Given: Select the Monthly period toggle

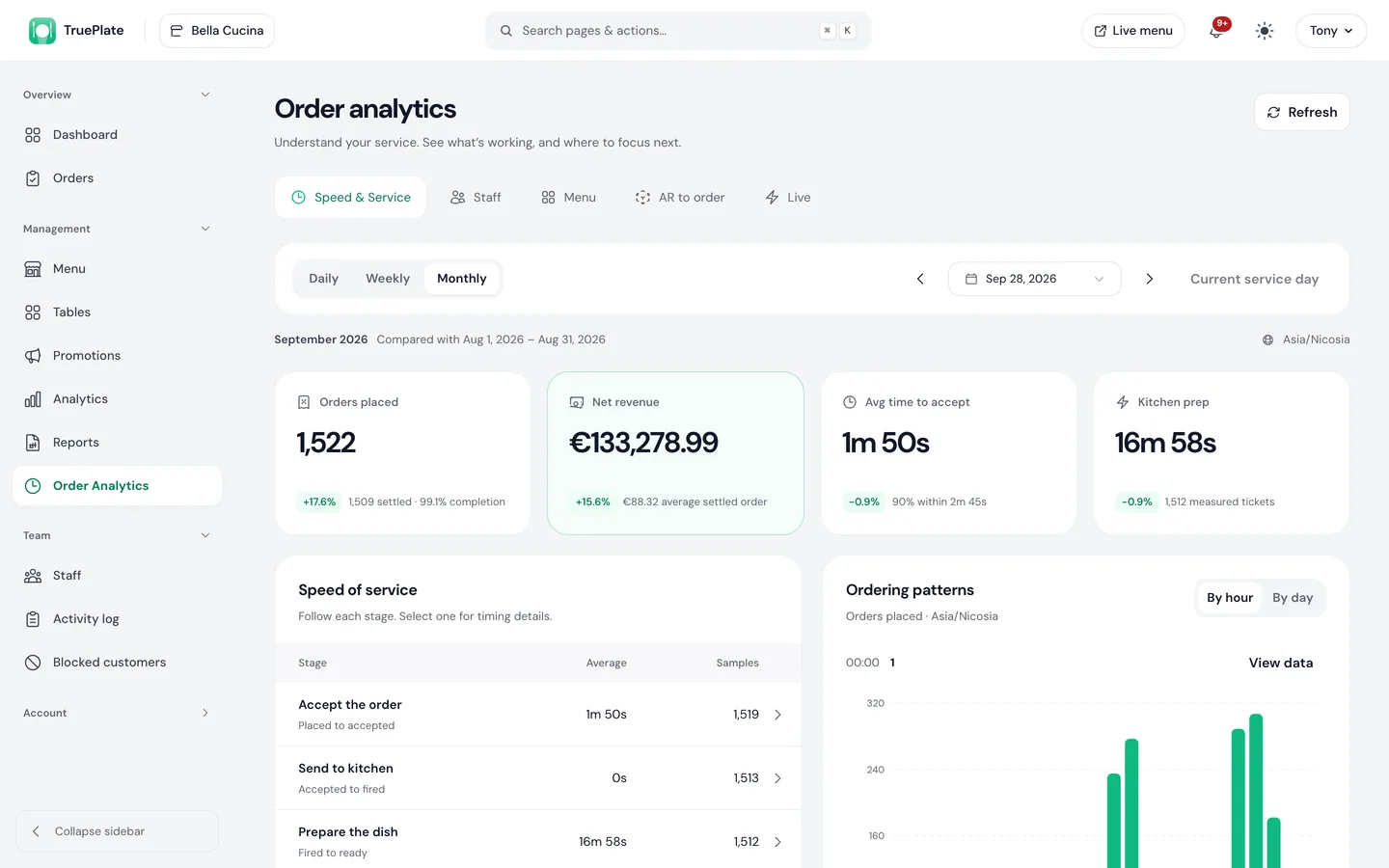Looking at the screenshot, I should tap(462, 279).
